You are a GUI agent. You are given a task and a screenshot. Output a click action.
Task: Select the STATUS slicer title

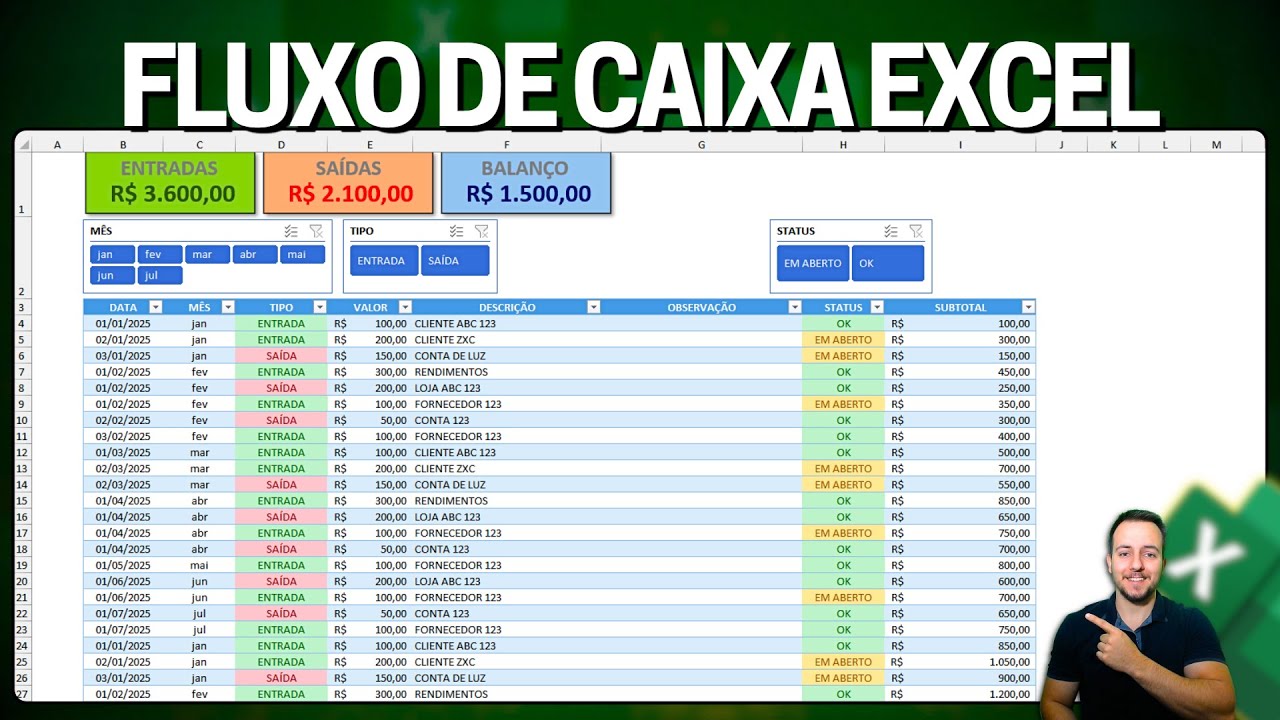(x=796, y=231)
